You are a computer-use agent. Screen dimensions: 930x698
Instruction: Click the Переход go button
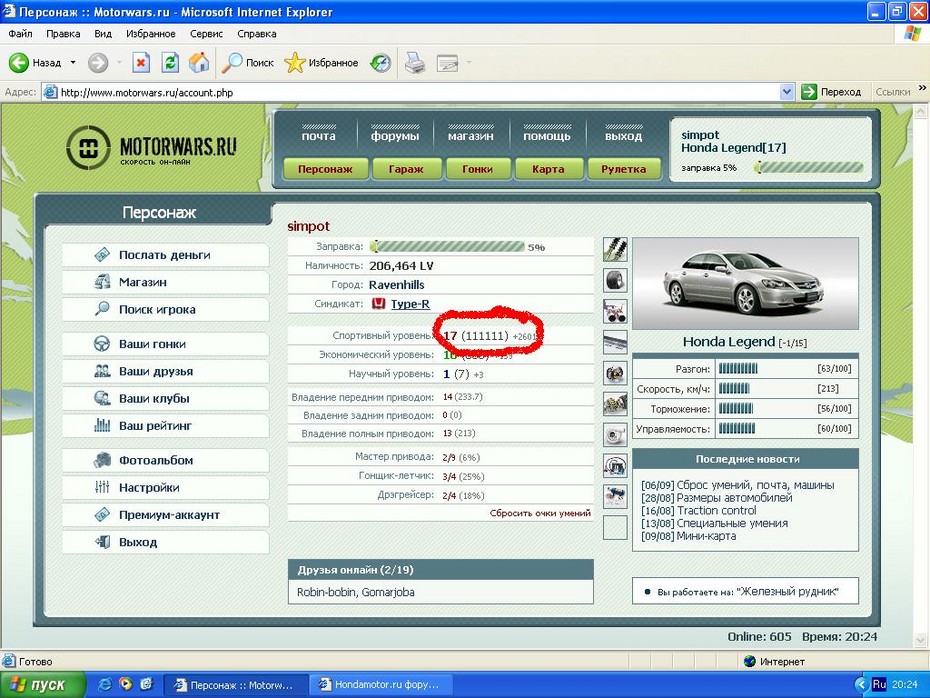click(x=831, y=92)
